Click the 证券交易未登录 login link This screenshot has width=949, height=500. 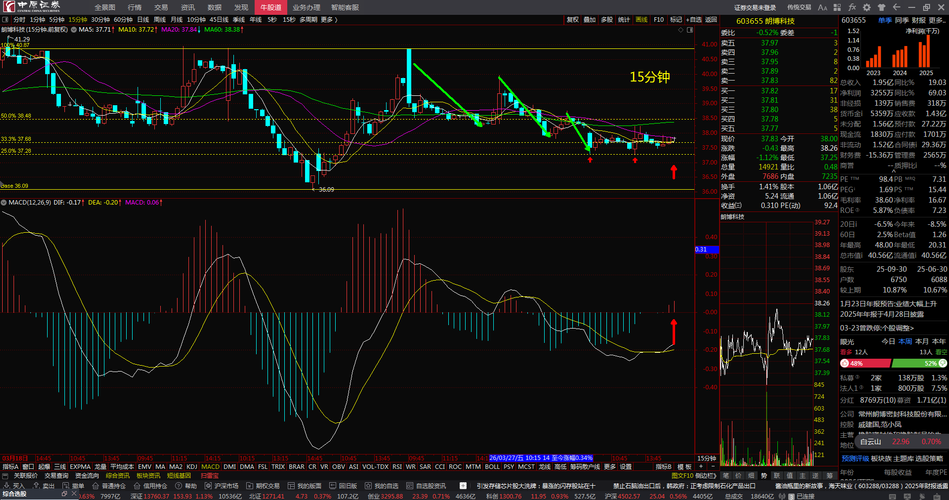tap(755, 7)
